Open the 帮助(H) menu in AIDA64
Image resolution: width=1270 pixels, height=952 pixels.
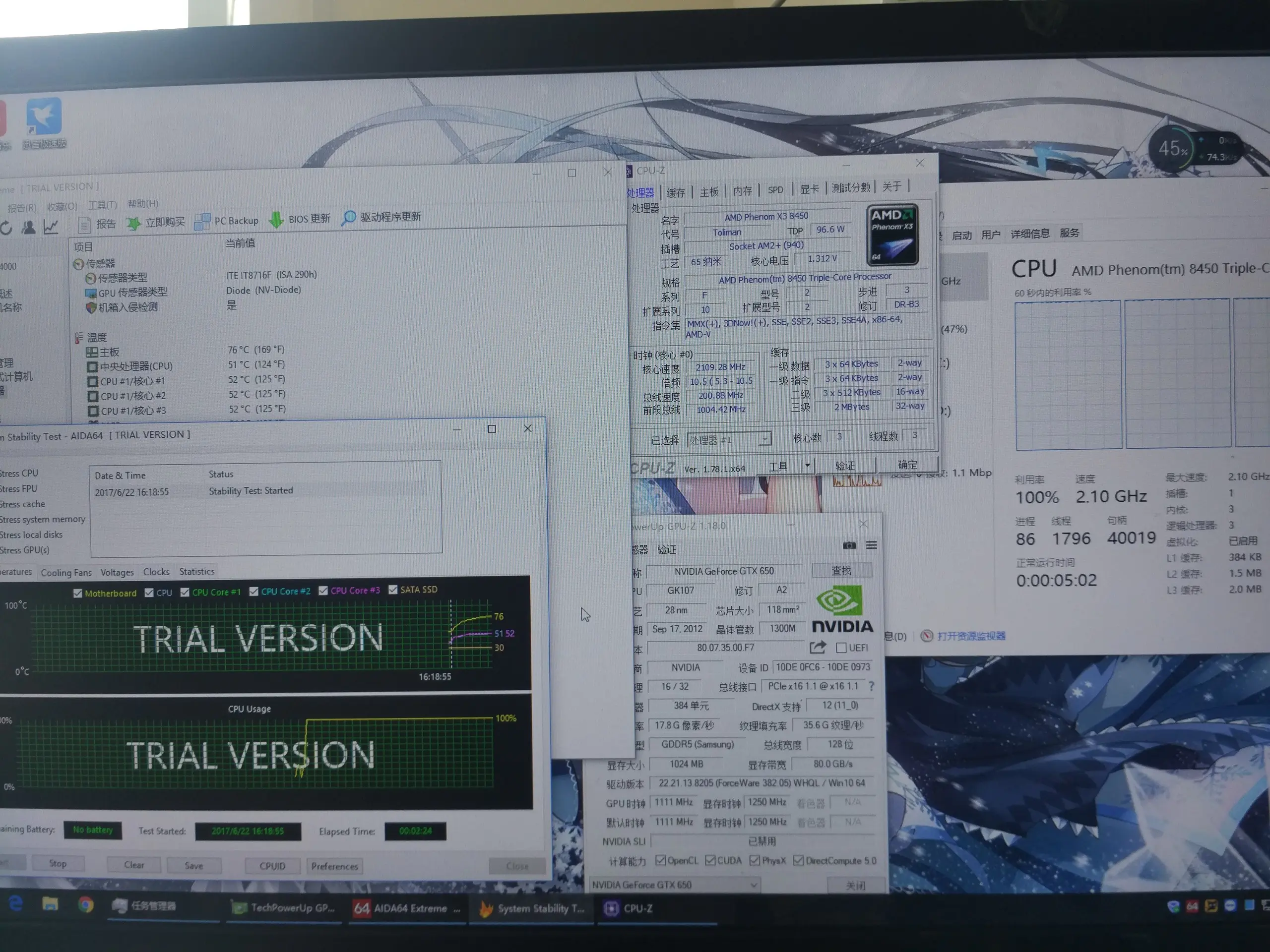click(x=143, y=204)
